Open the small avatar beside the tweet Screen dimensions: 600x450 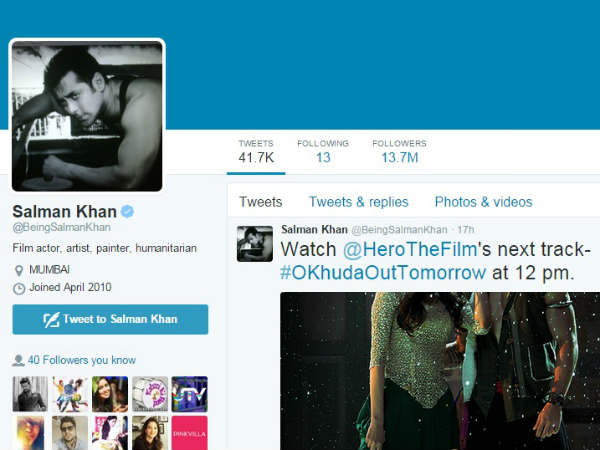click(255, 244)
